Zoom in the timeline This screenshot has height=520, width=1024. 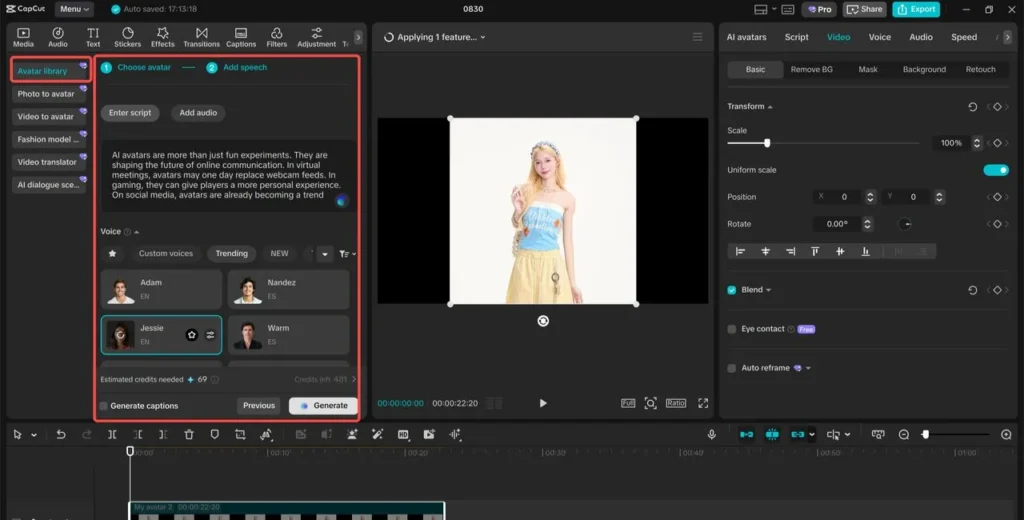(x=1006, y=434)
